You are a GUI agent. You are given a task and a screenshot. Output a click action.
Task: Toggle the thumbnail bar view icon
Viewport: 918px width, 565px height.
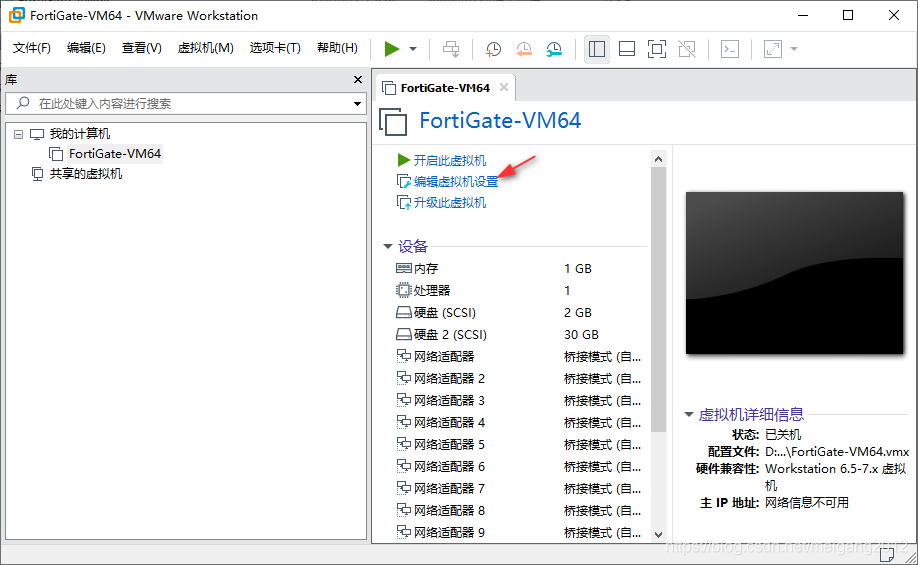627,49
